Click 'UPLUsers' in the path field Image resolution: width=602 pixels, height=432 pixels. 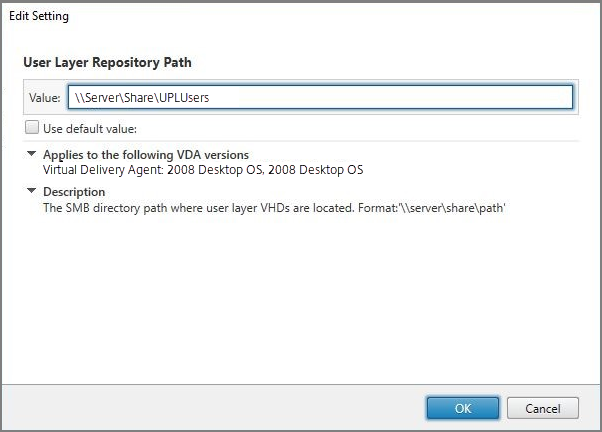tap(181, 98)
